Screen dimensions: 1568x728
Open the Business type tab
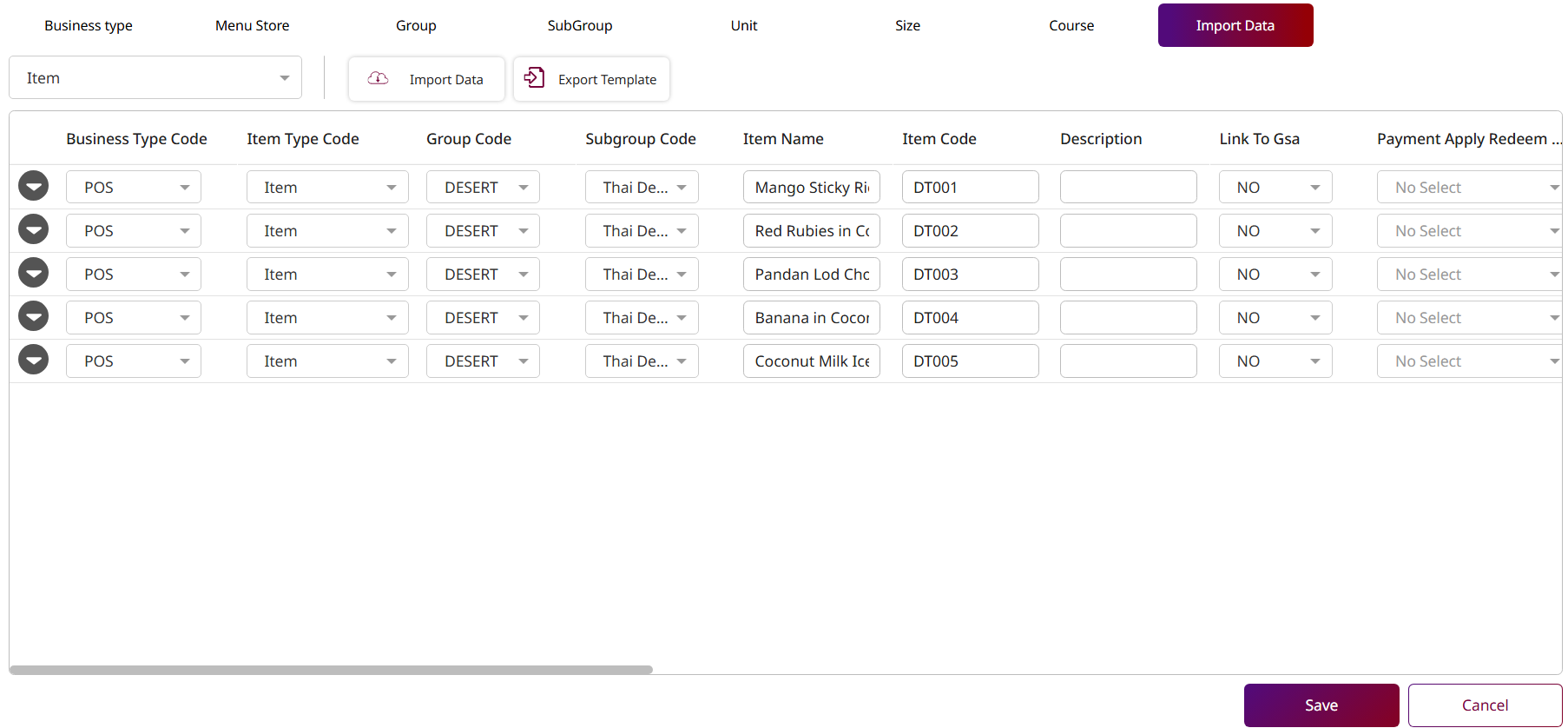(89, 26)
